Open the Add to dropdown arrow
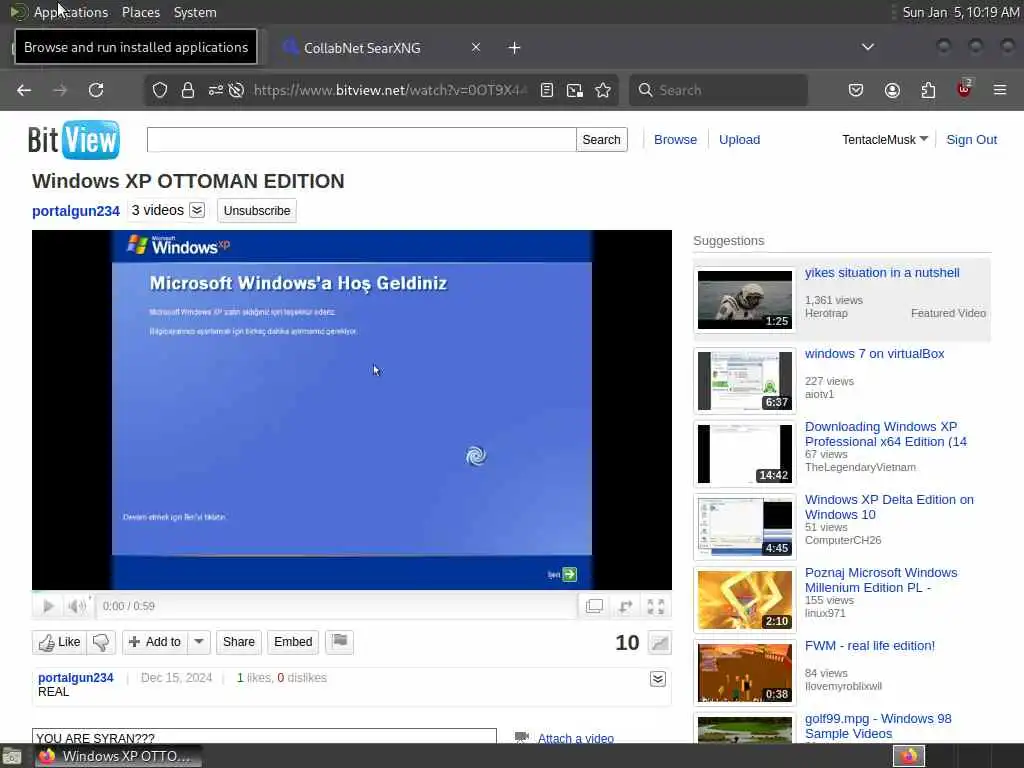 199,642
